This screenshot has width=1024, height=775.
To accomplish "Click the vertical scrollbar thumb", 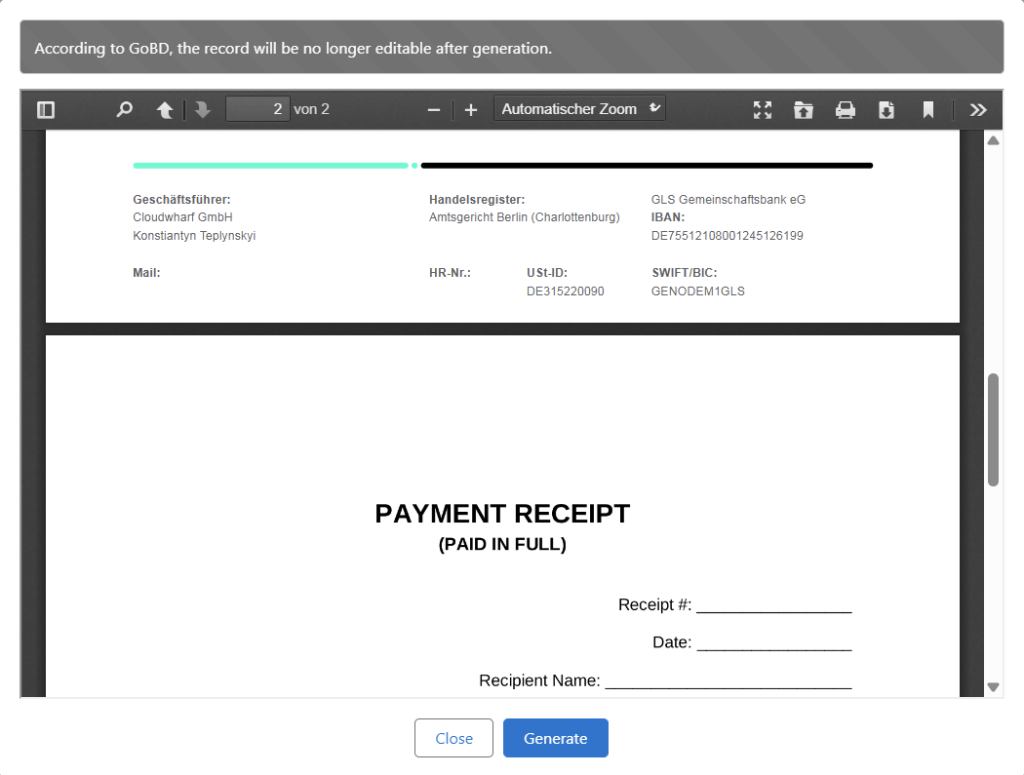I will click(993, 430).
